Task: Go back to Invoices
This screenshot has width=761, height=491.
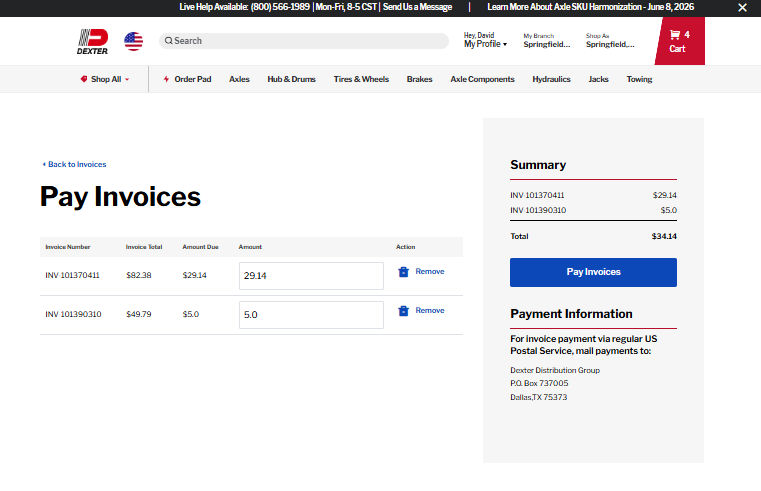Action: point(77,164)
